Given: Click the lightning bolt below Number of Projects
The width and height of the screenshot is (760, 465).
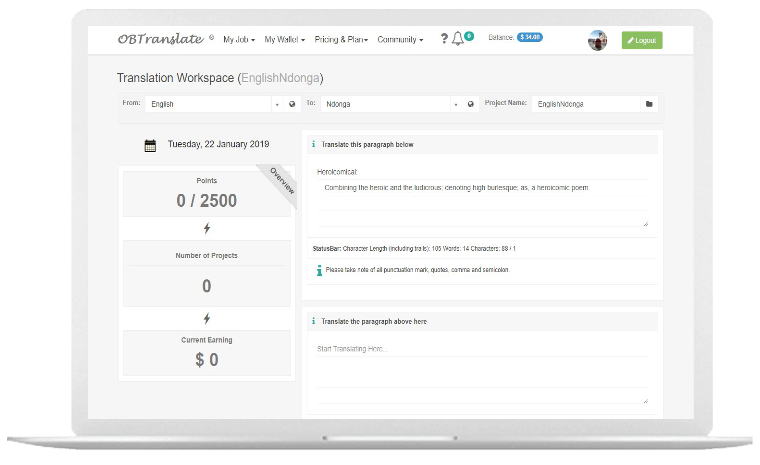Looking at the screenshot, I should 207,319.
